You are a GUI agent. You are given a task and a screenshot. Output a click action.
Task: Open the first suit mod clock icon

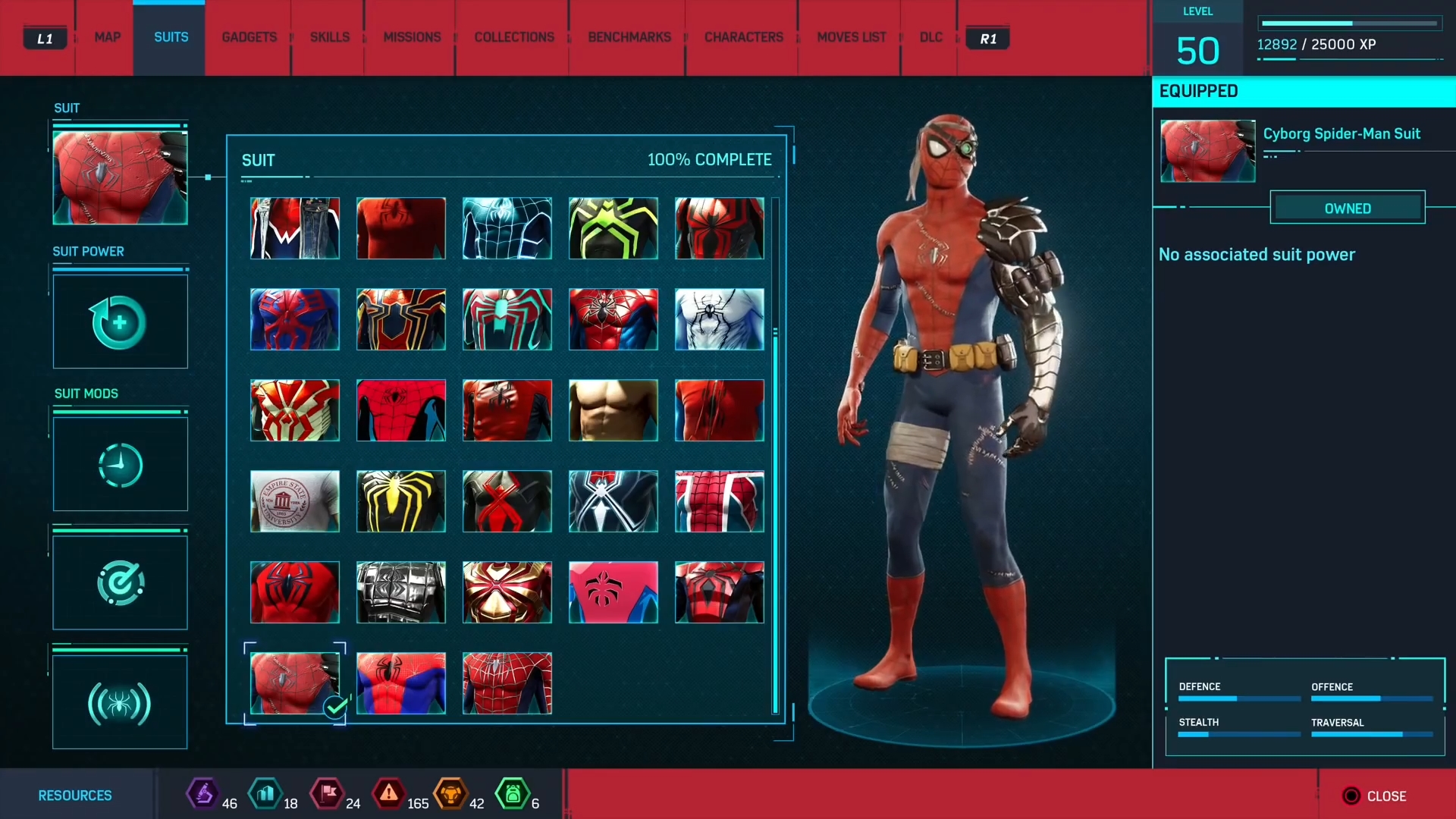pos(120,464)
